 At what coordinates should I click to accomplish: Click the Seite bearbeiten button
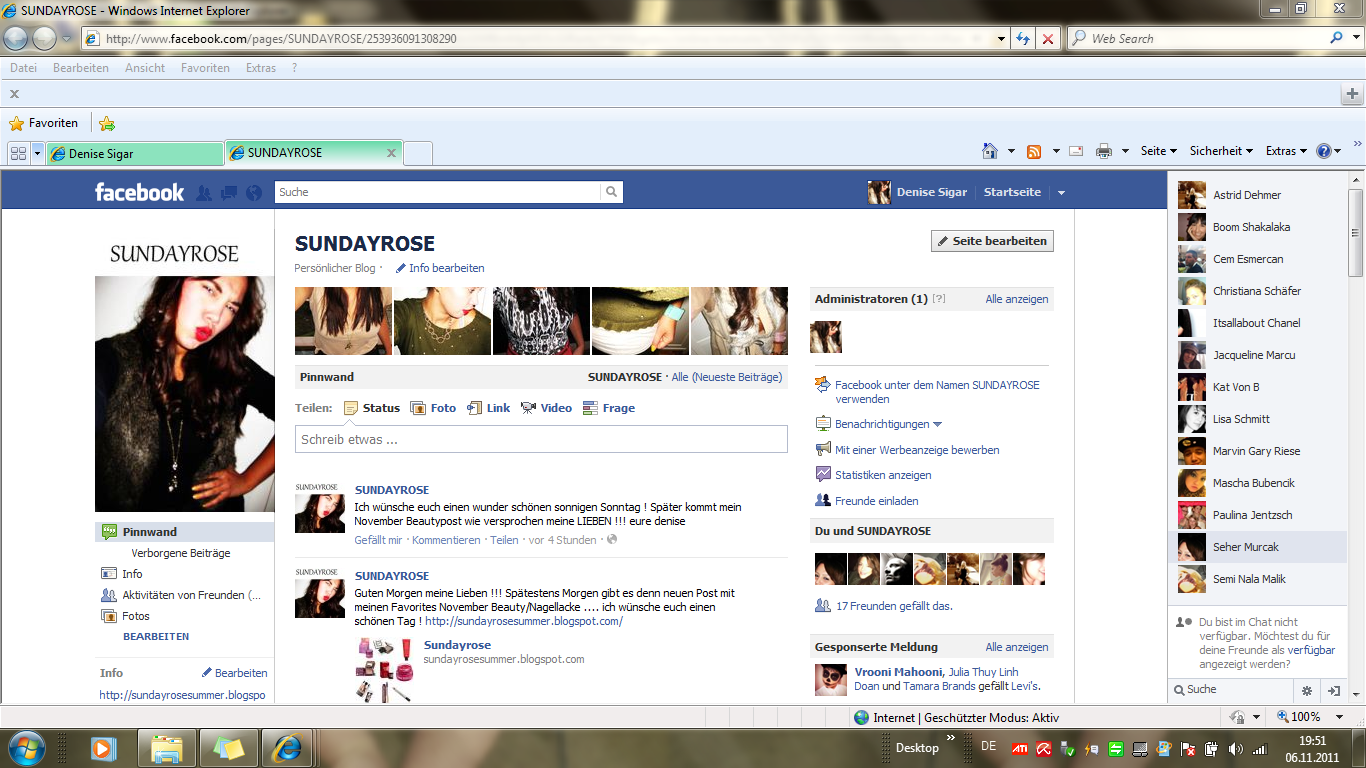[992, 241]
